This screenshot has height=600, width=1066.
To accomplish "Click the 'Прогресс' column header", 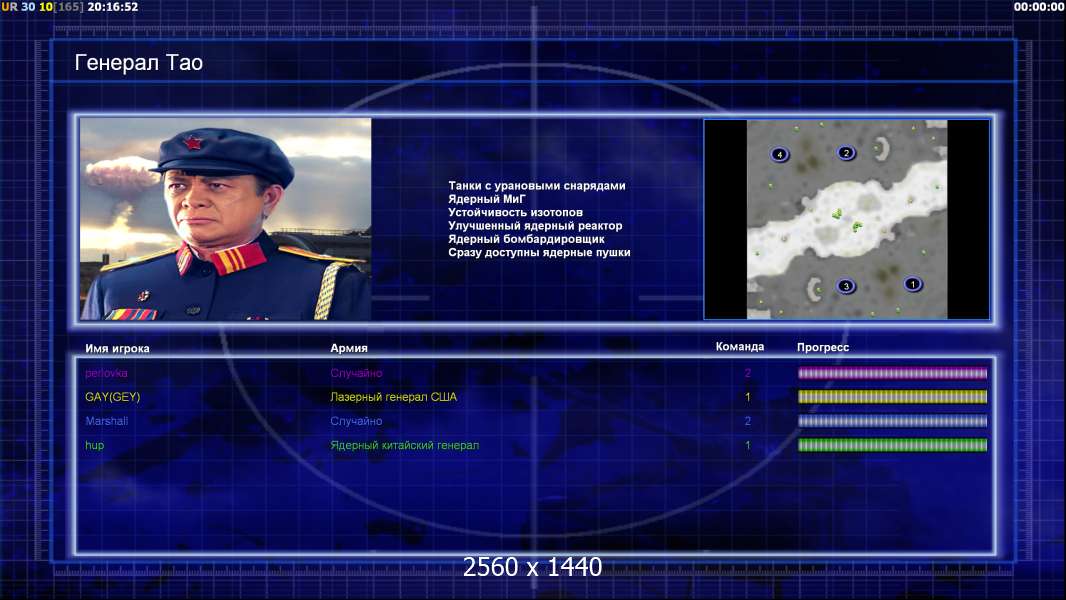I will coord(823,347).
